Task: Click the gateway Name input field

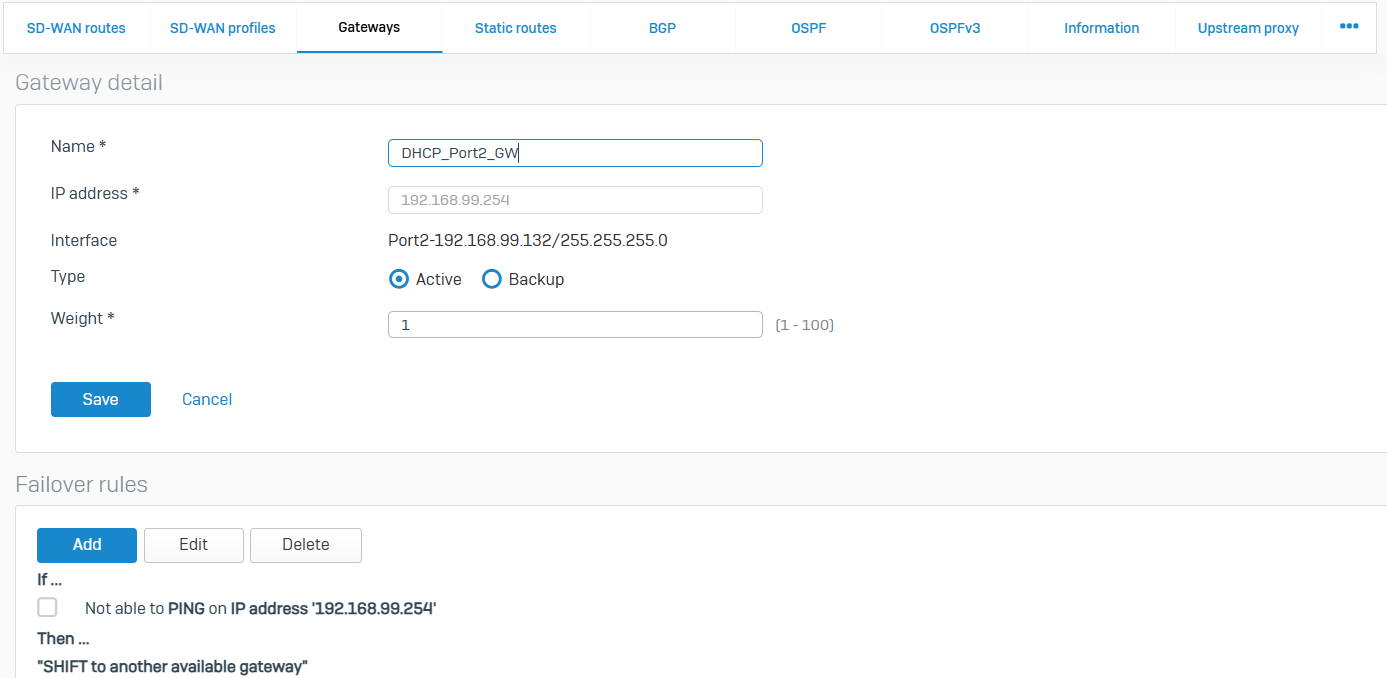Action: tap(575, 153)
